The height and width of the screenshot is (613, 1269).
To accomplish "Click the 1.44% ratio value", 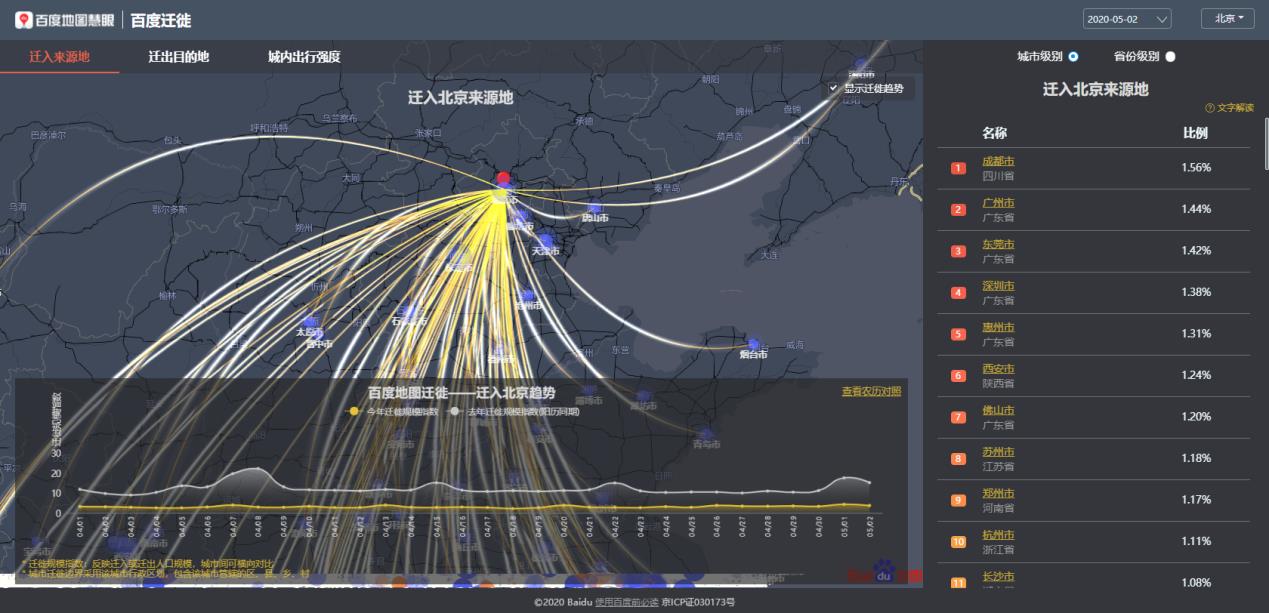I will [x=1196, y=209].
